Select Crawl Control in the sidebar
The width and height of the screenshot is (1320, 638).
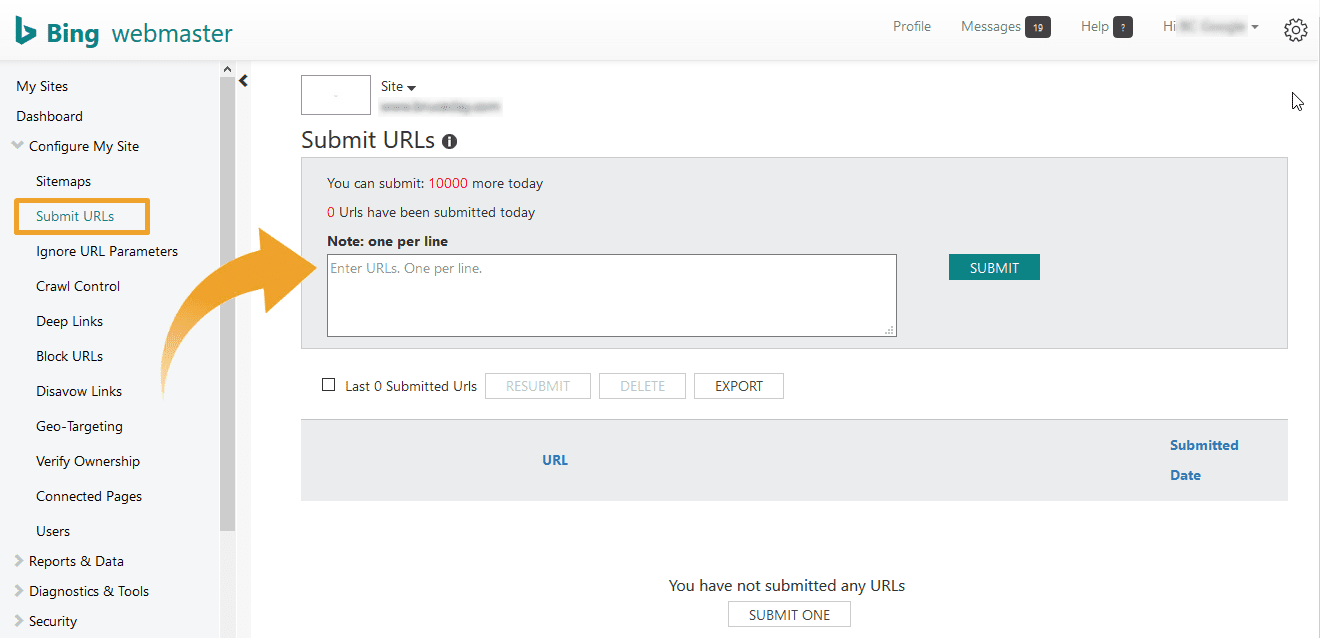(x=78, y=286)
